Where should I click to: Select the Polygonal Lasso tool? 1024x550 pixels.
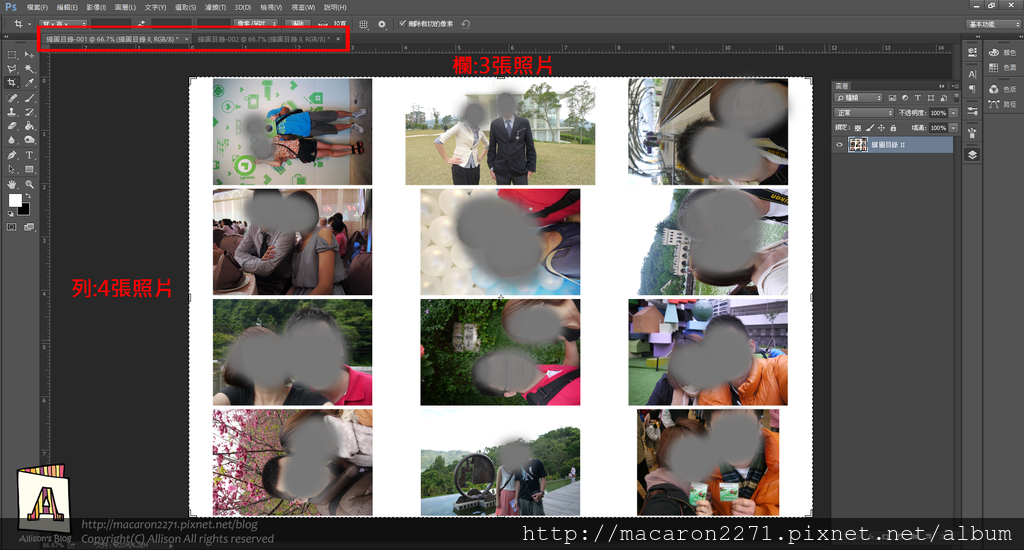(x=12, y=69)
